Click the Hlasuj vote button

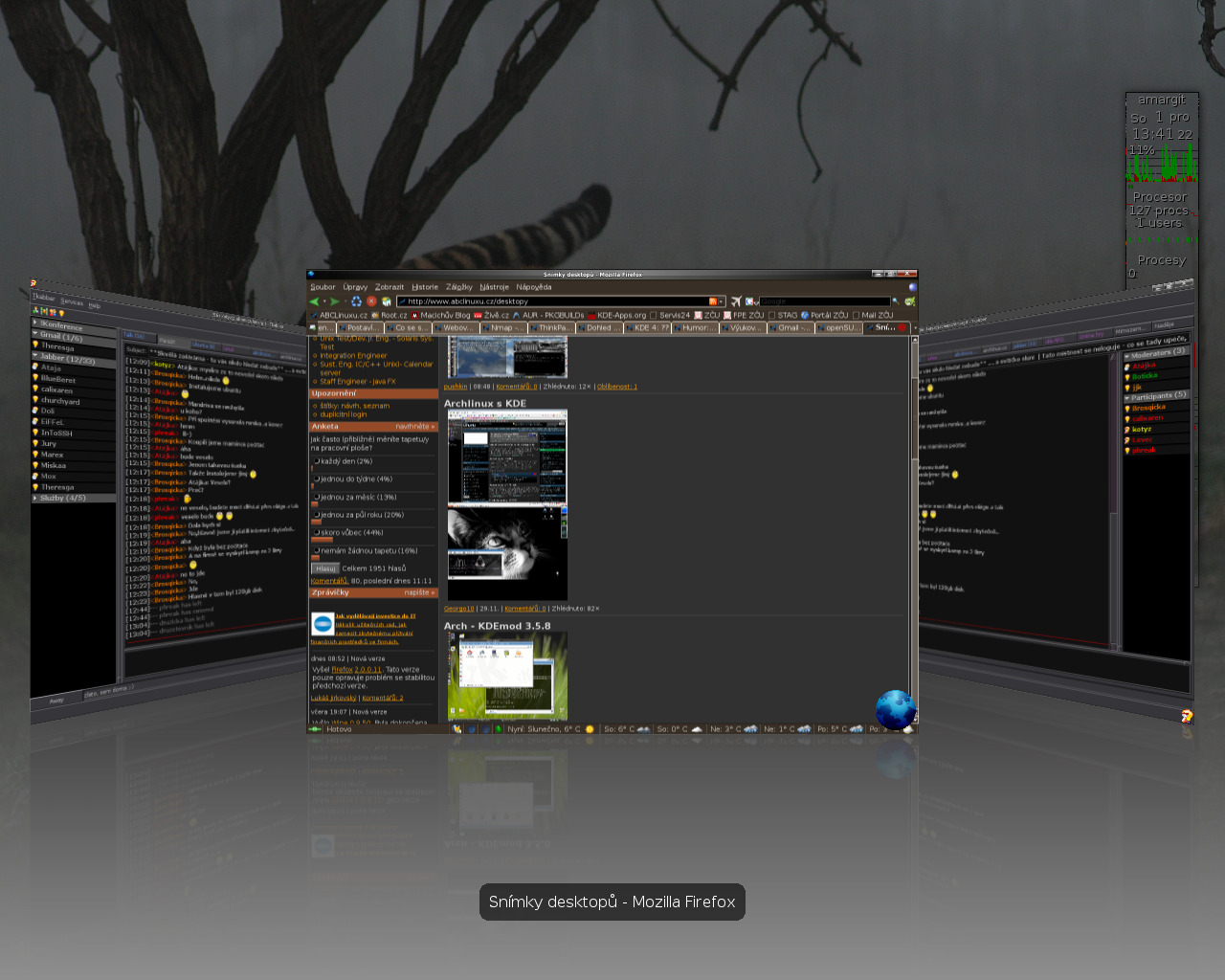coord(325,568)
